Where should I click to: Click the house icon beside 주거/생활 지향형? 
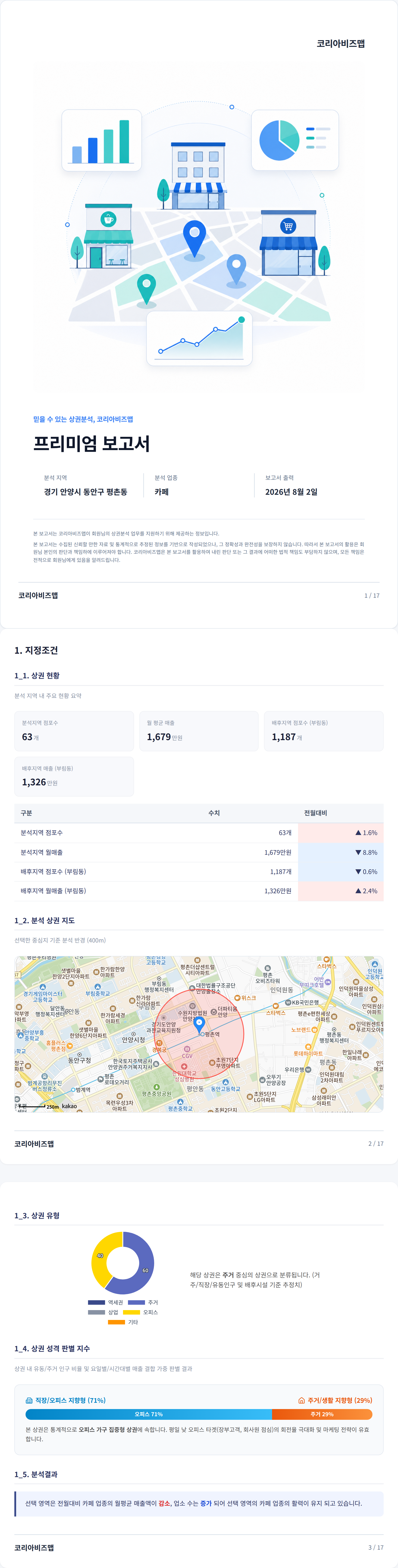tap(301, 1400)
